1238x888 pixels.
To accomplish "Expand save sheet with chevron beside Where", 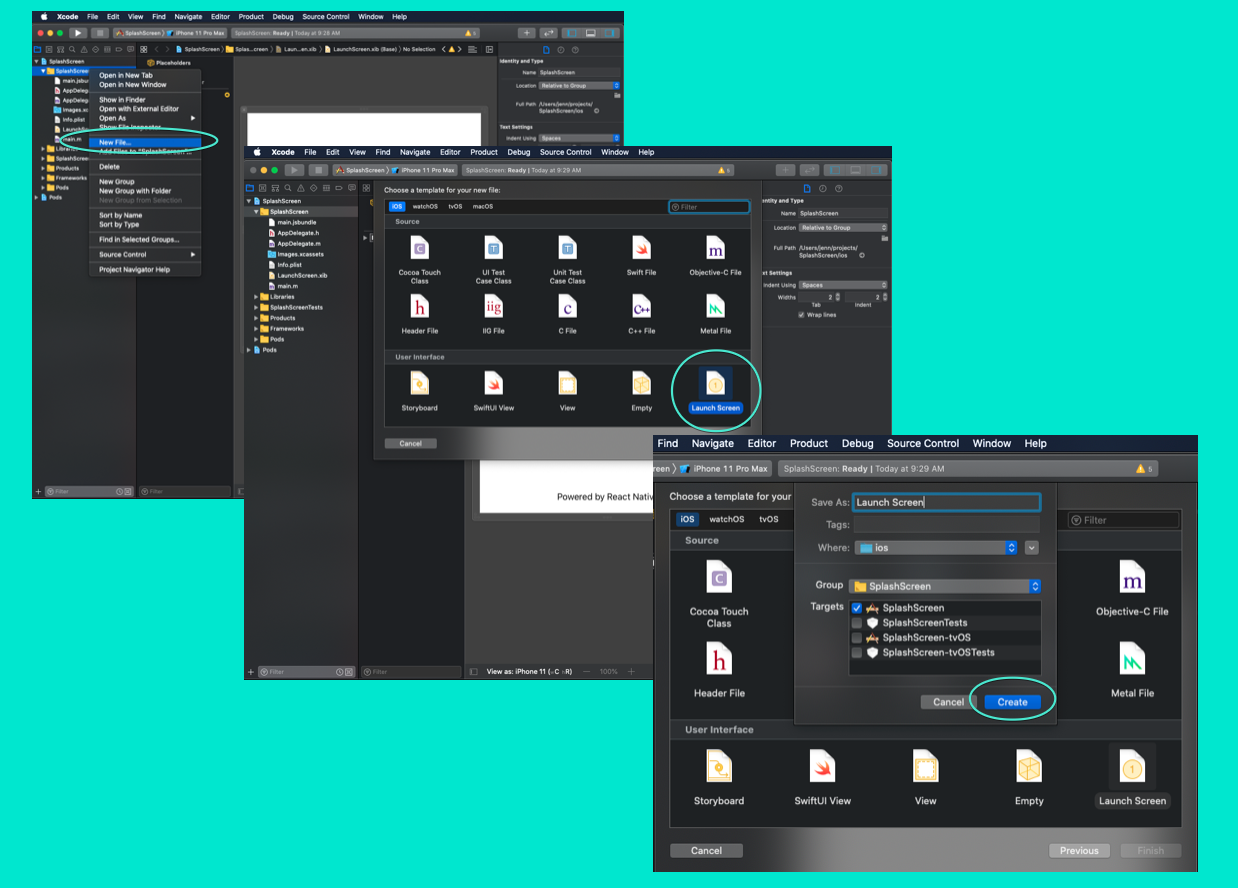I will click(x=1032, y=548).
